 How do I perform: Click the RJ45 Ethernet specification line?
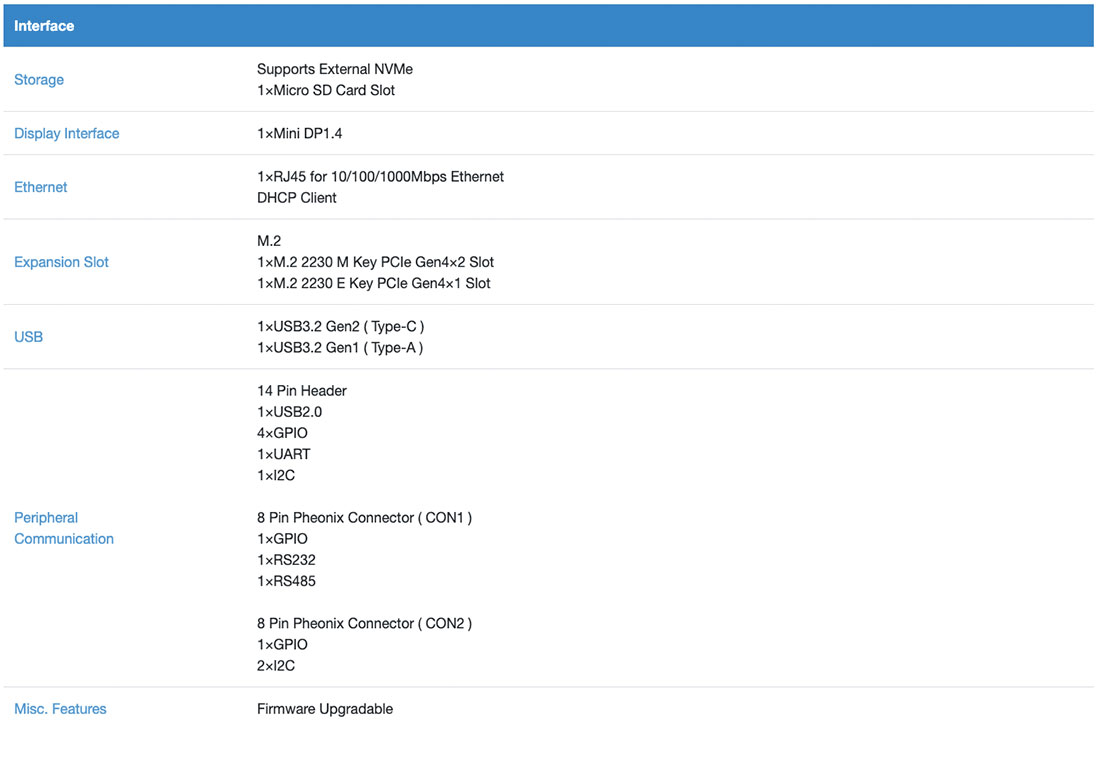pos(380,176)
